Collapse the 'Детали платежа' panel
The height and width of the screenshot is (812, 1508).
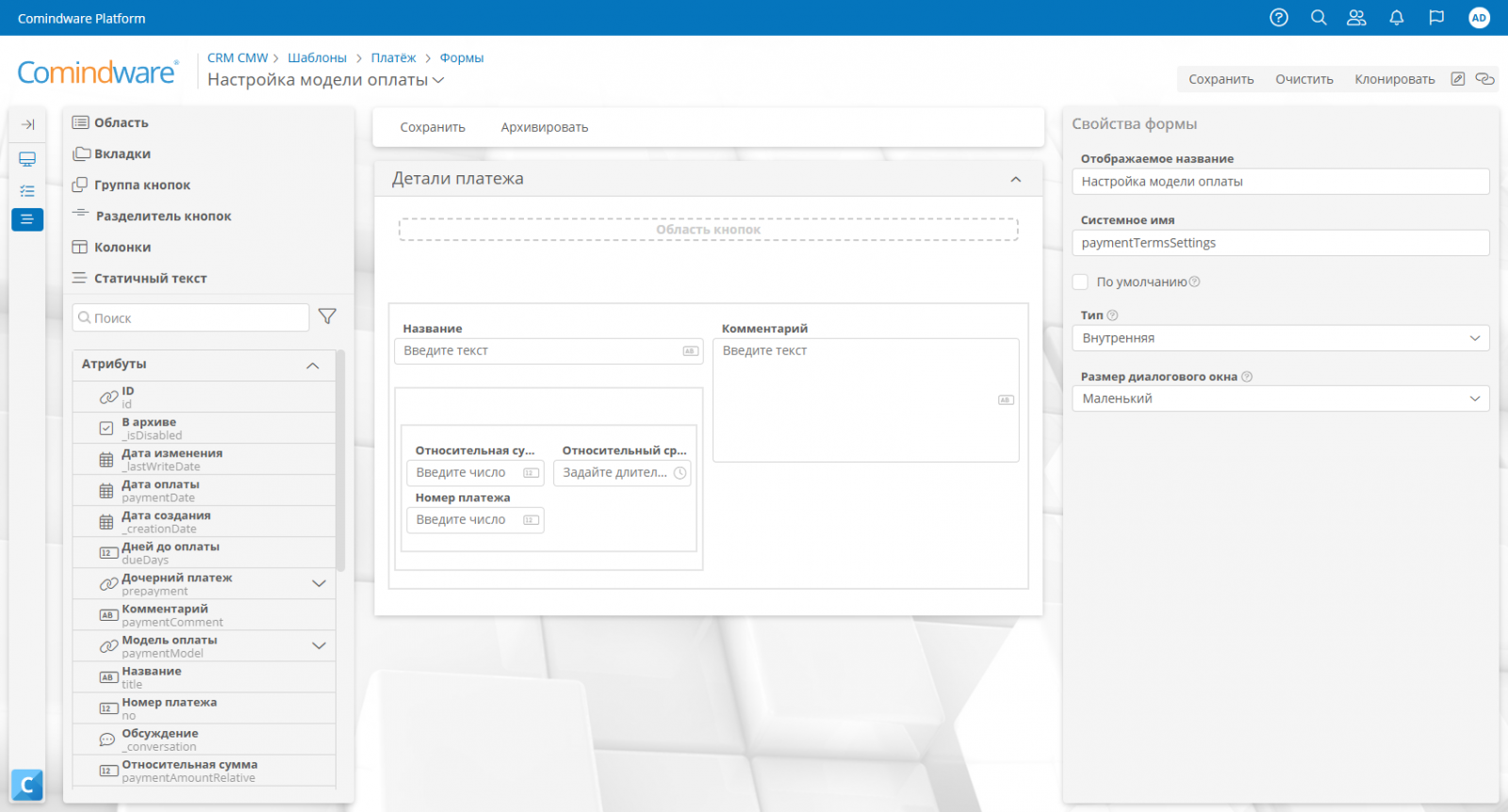click(x=1015, y=179)
